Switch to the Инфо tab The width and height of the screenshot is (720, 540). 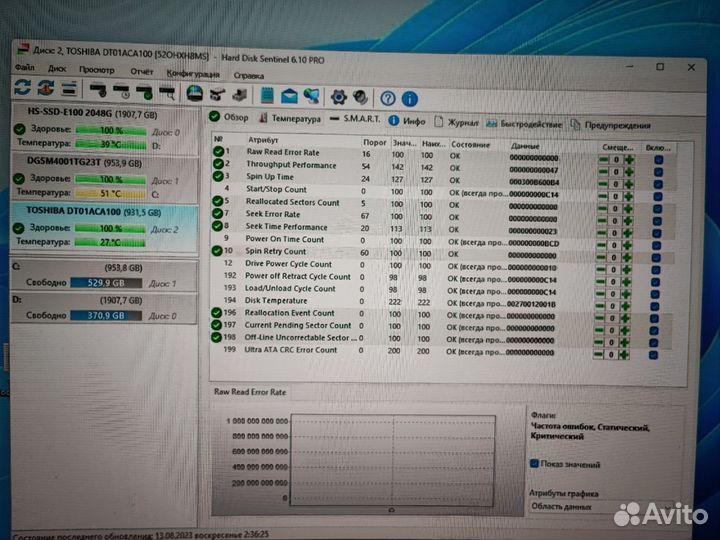(407, 121)
